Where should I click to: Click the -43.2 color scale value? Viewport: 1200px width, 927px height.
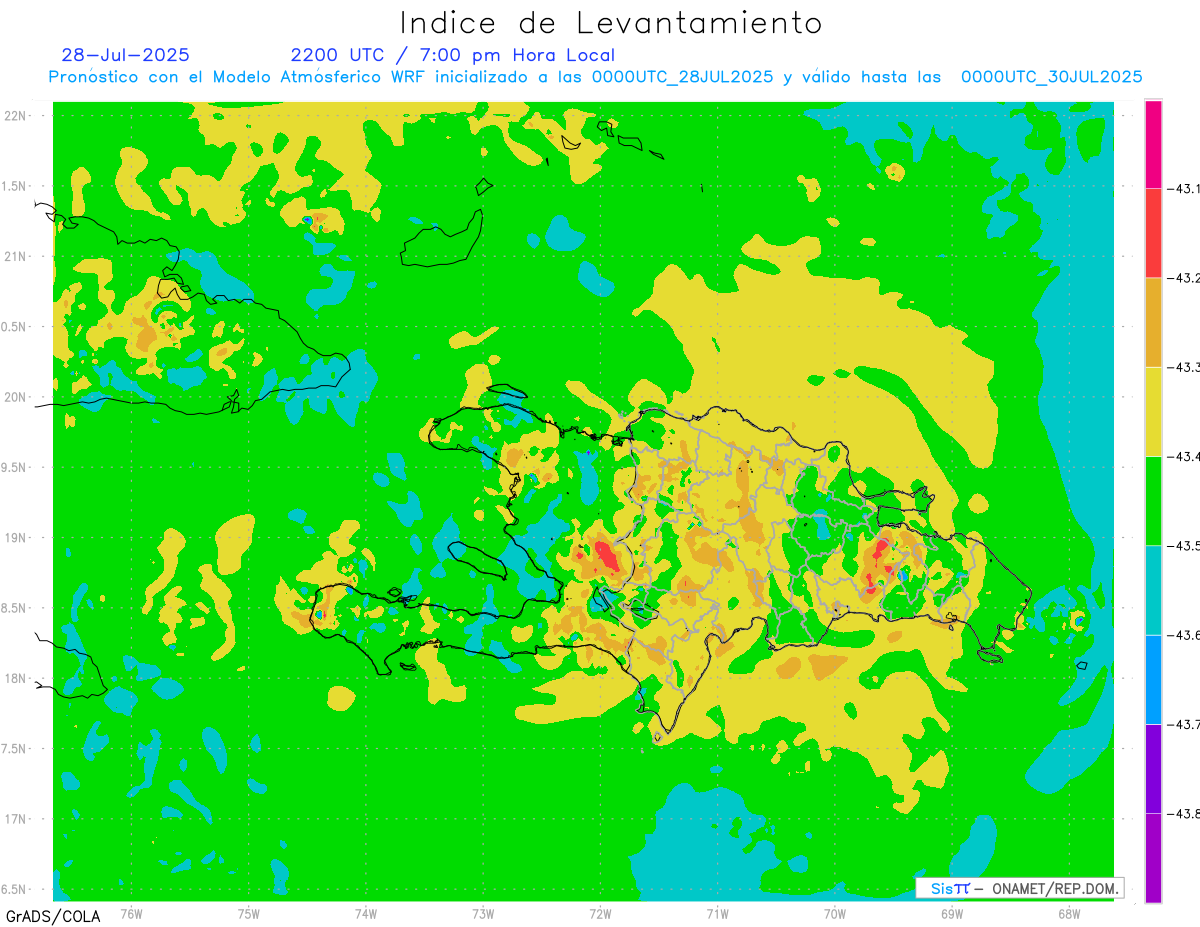tap(1186, 278)
